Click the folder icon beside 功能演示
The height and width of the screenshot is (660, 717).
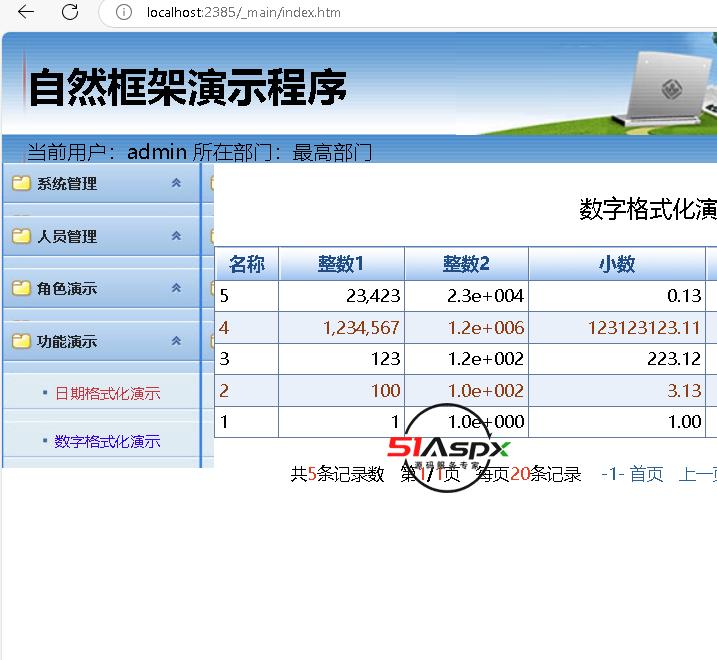(x=21, y=341)
